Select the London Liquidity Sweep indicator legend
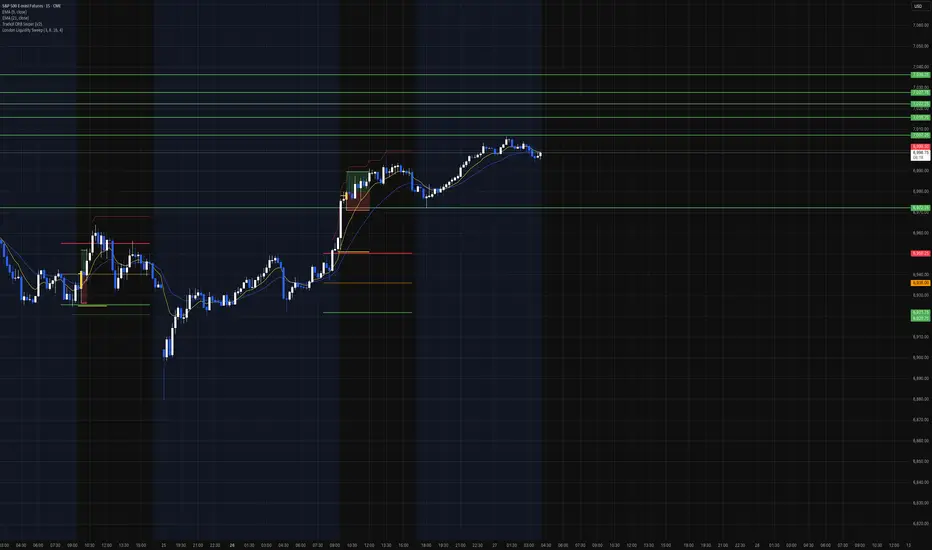 [x=32, y=30]
